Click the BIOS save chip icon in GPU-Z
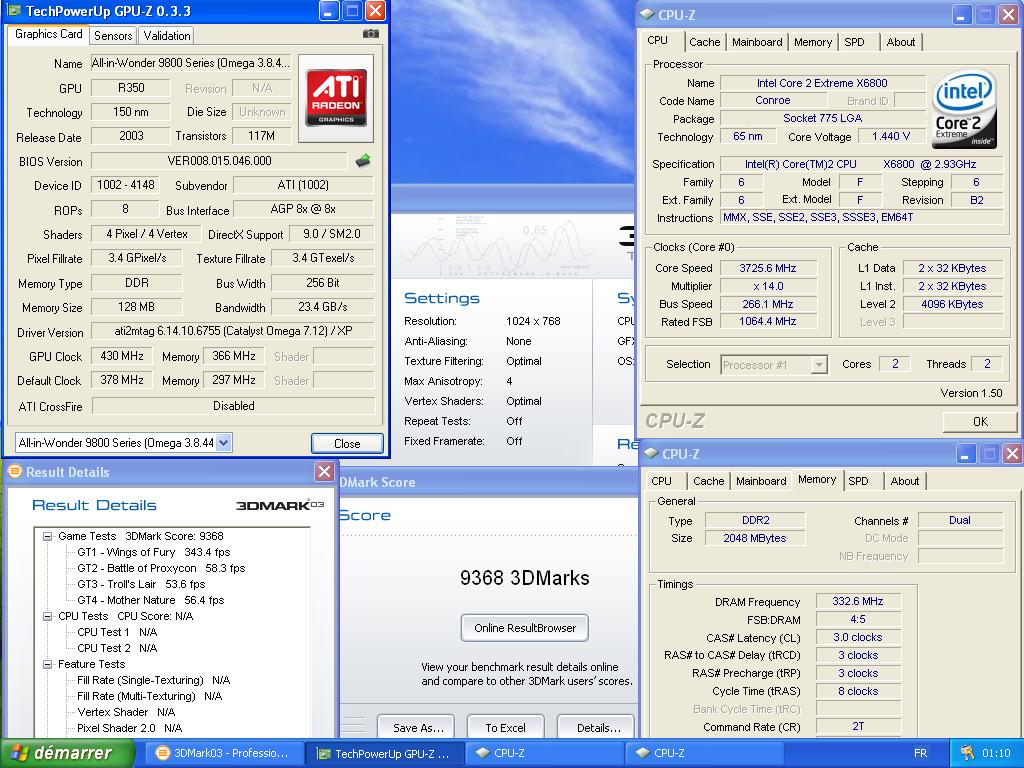1024x768 pixels. click(363, 160)
